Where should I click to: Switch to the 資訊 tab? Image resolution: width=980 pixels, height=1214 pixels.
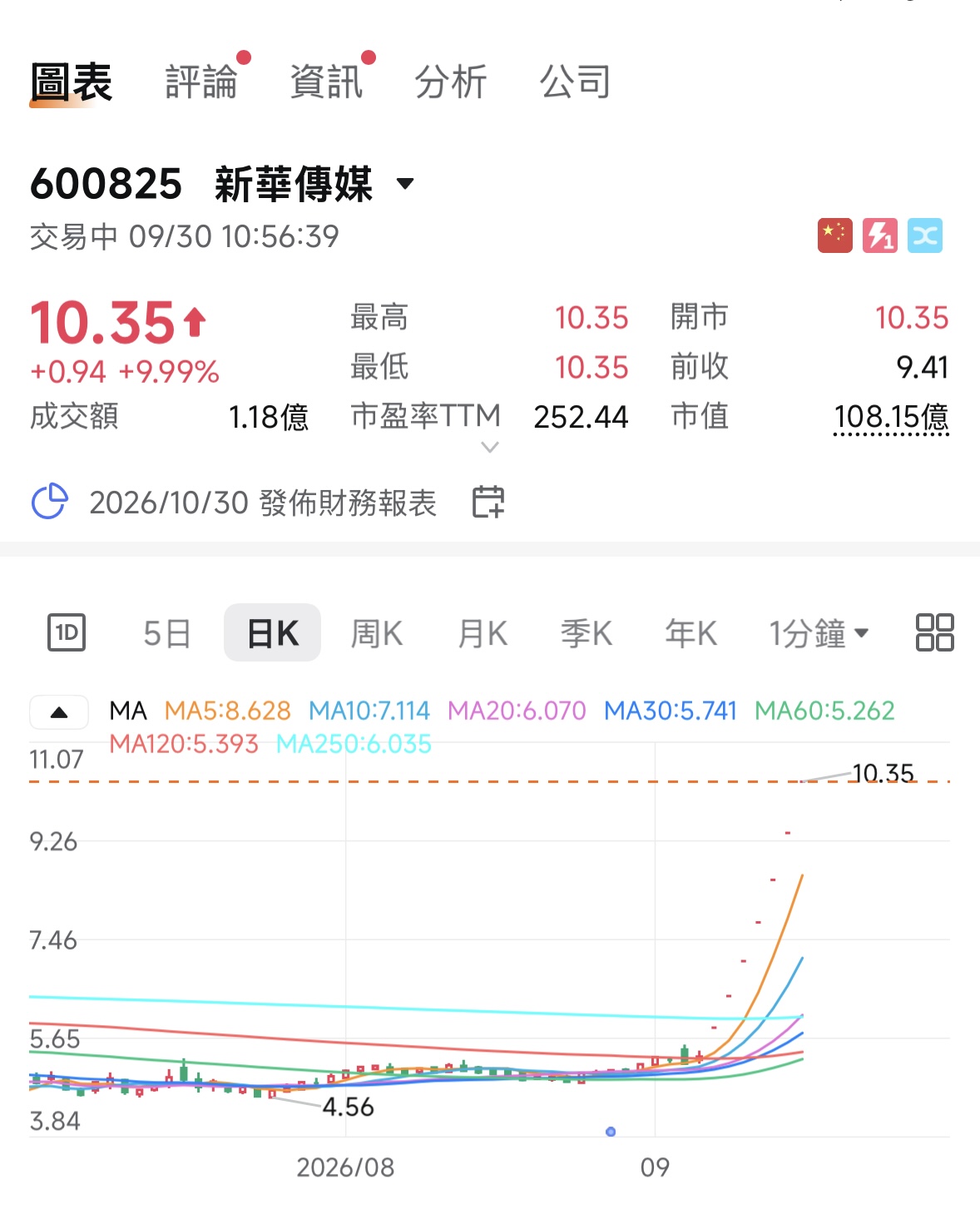coord(326,82)
